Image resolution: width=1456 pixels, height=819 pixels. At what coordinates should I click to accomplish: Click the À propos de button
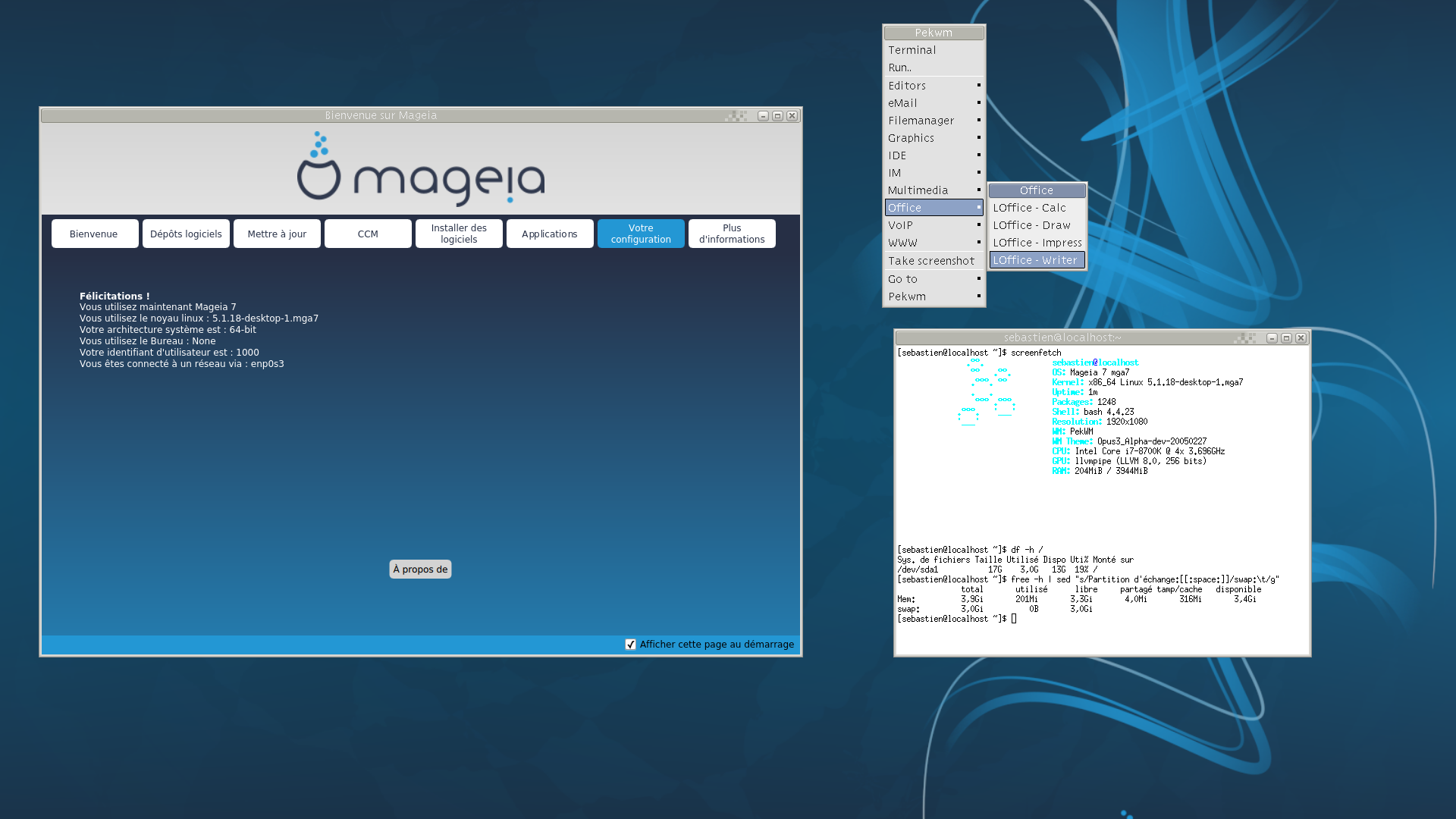click(420, 570)
